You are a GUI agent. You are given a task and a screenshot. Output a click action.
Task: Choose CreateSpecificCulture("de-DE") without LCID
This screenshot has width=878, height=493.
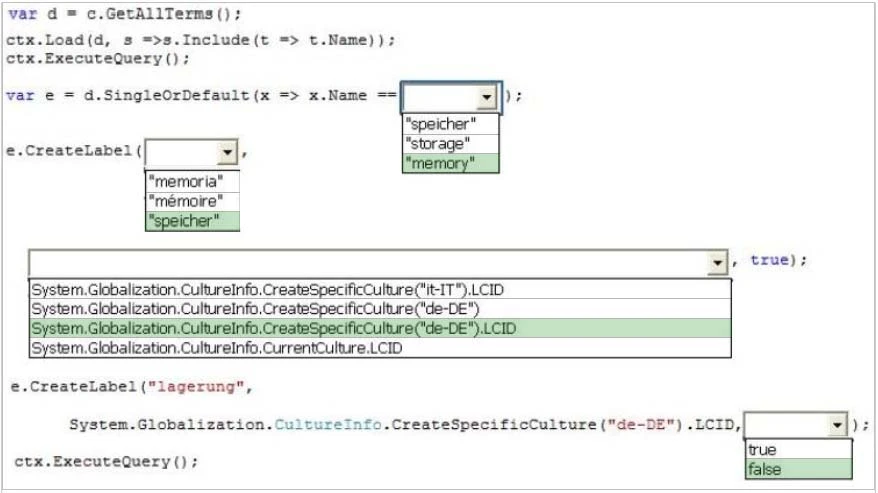[x=380, y=308]
